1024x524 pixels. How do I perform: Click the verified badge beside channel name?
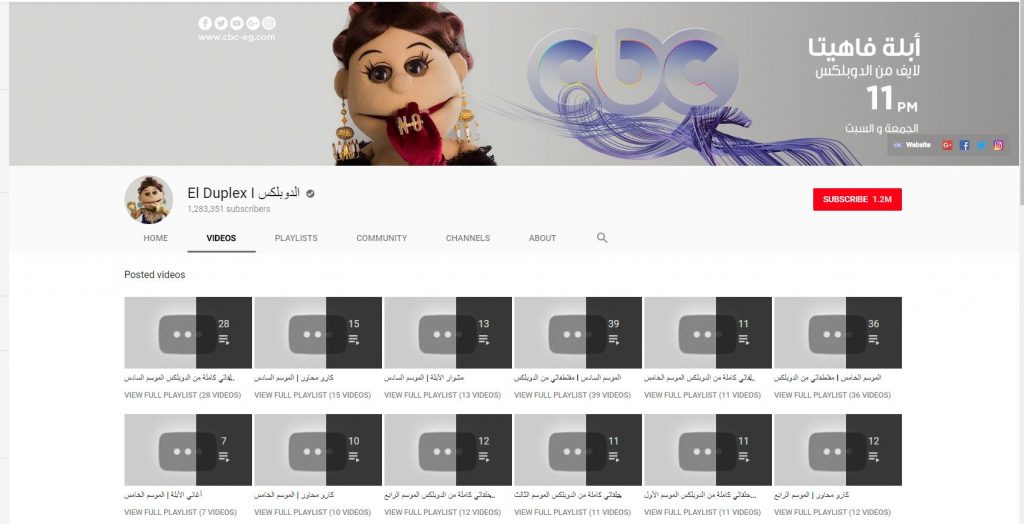point(310,193)
